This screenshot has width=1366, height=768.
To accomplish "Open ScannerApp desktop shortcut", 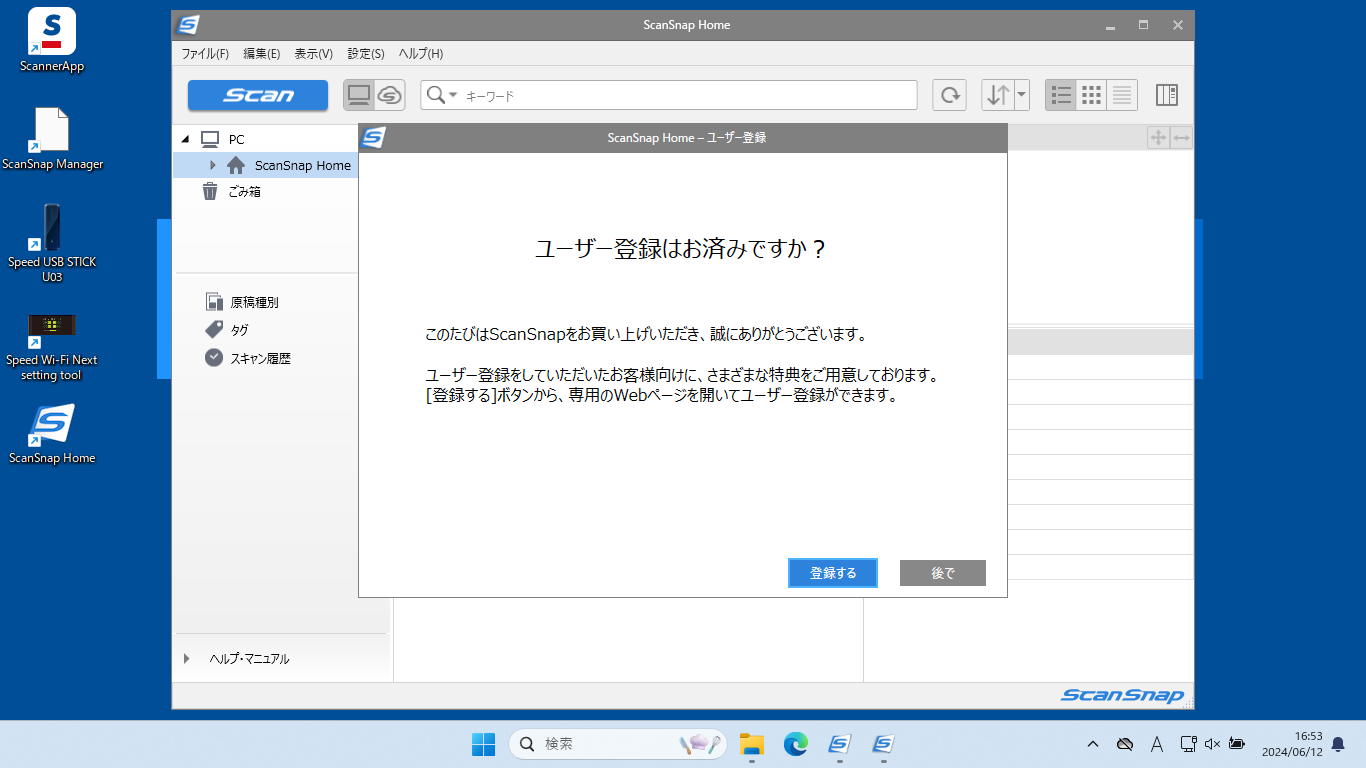I will tap(52, 41).
